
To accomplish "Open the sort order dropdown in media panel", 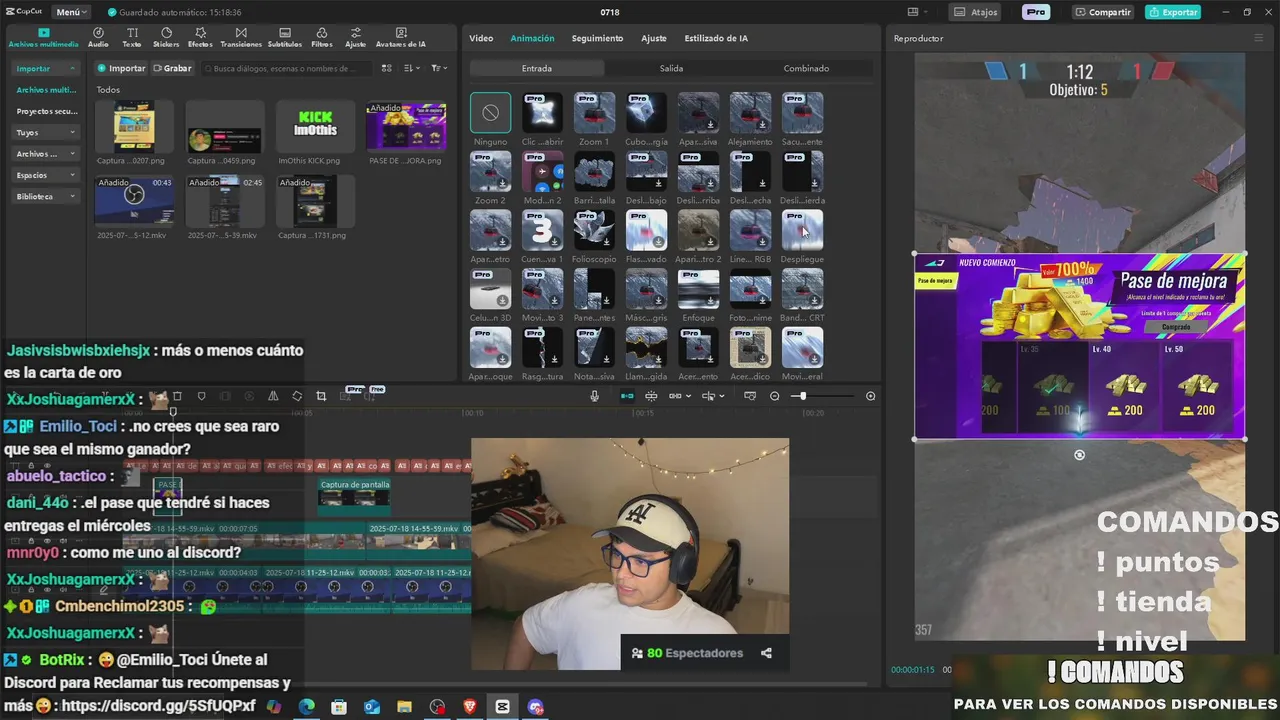I will tap(412, 68).
